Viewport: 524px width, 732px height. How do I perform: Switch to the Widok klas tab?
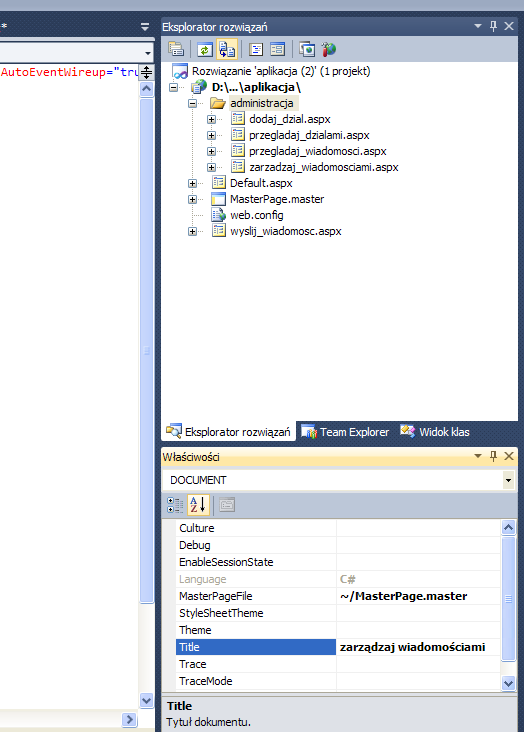point(435,432)
